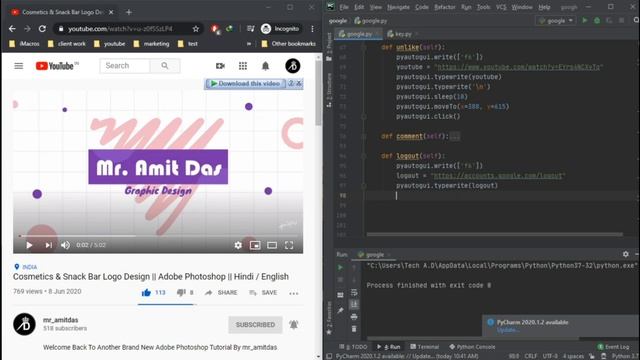This screenshot has height=360, width=640.
Task: Open the Run panel settings gear
Action: (626, 254)
